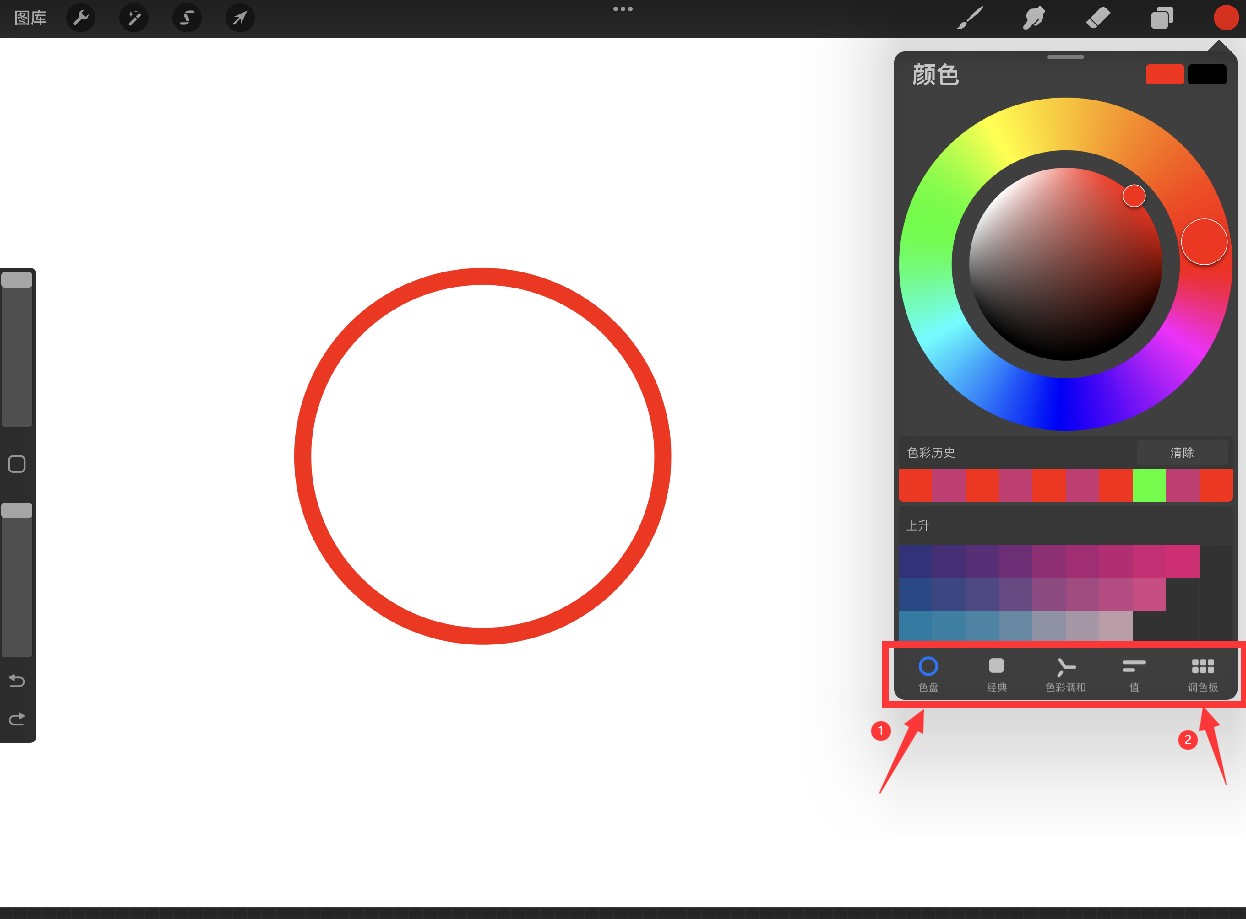Switch to the 经典 color tab
The height and width of the screenshot is (919, 1246).
point(996,674)
